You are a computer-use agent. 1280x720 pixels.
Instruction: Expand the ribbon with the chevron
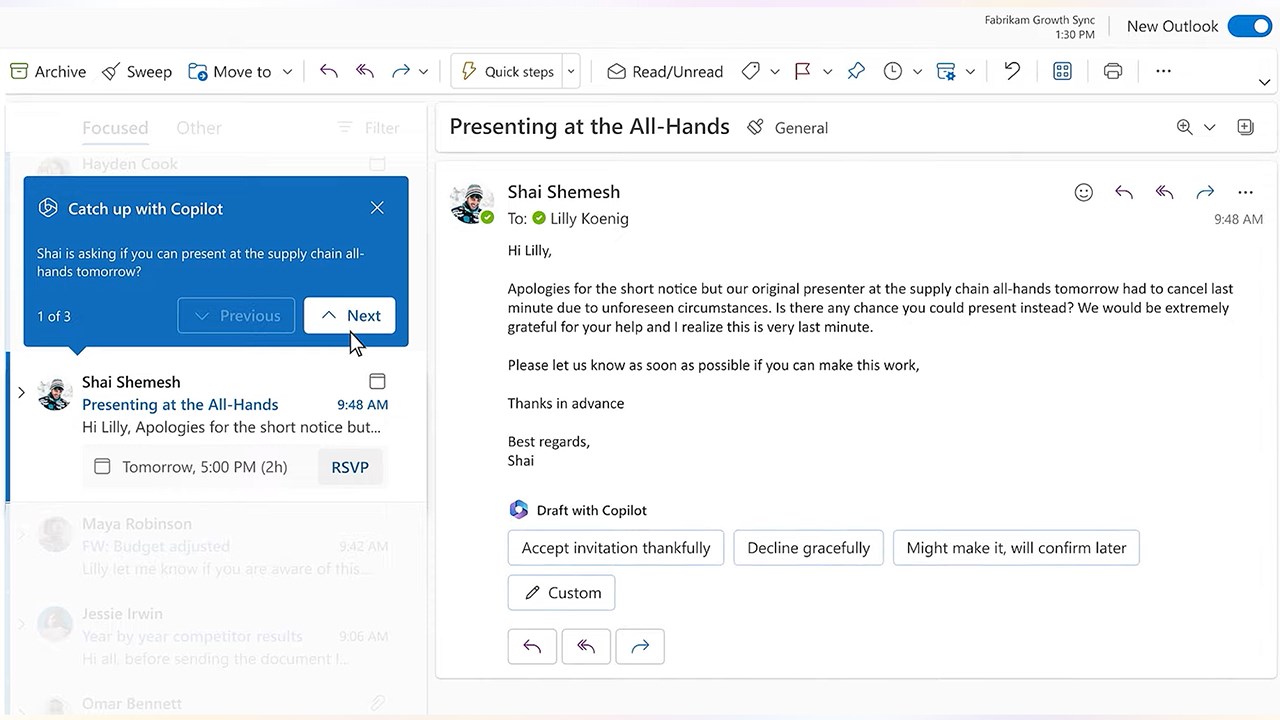point(1264,82)
